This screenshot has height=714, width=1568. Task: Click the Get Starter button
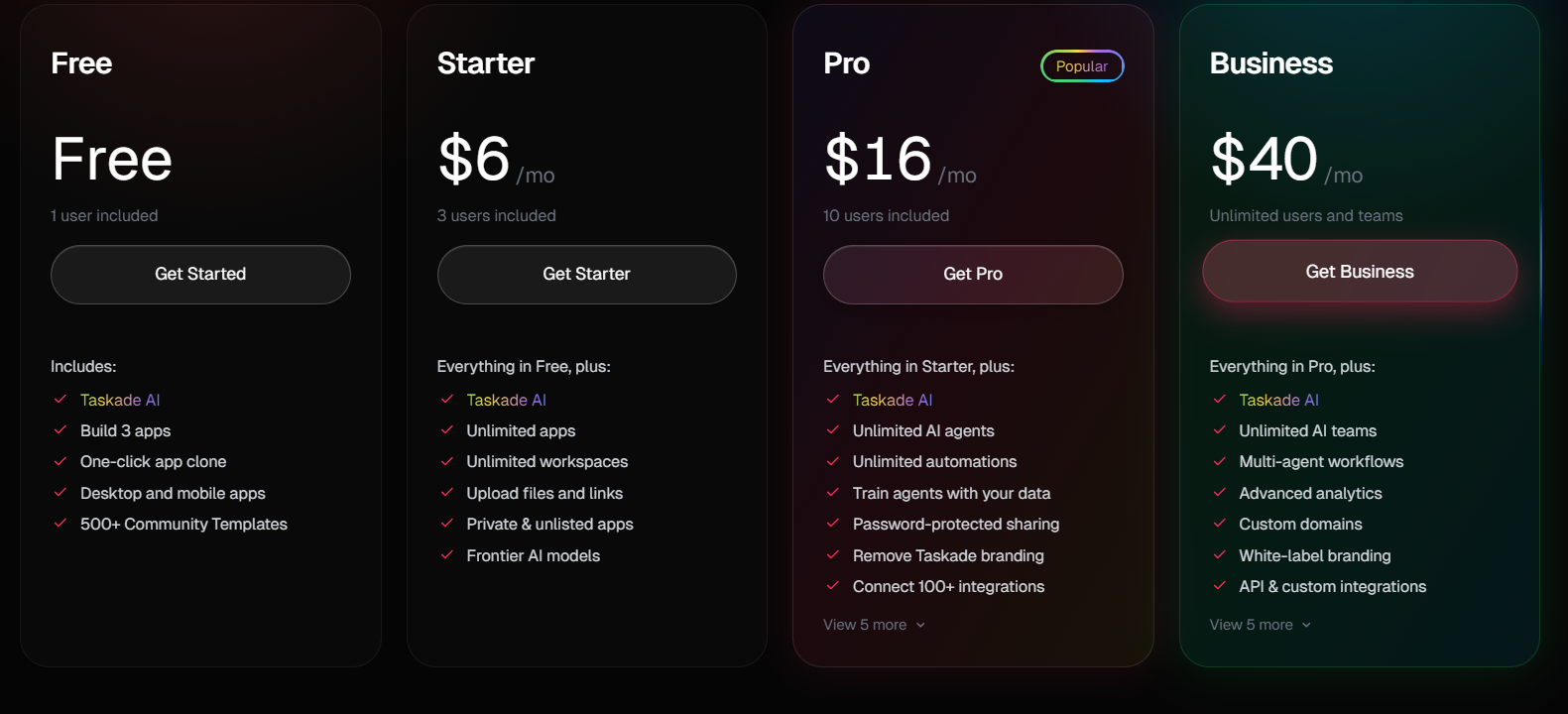click(x=586, y=275)
